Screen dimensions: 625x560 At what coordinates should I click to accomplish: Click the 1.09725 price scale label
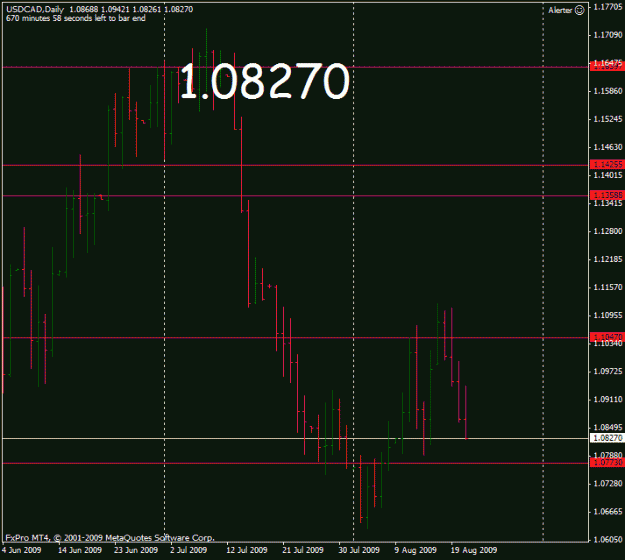(x=608, y=371)
